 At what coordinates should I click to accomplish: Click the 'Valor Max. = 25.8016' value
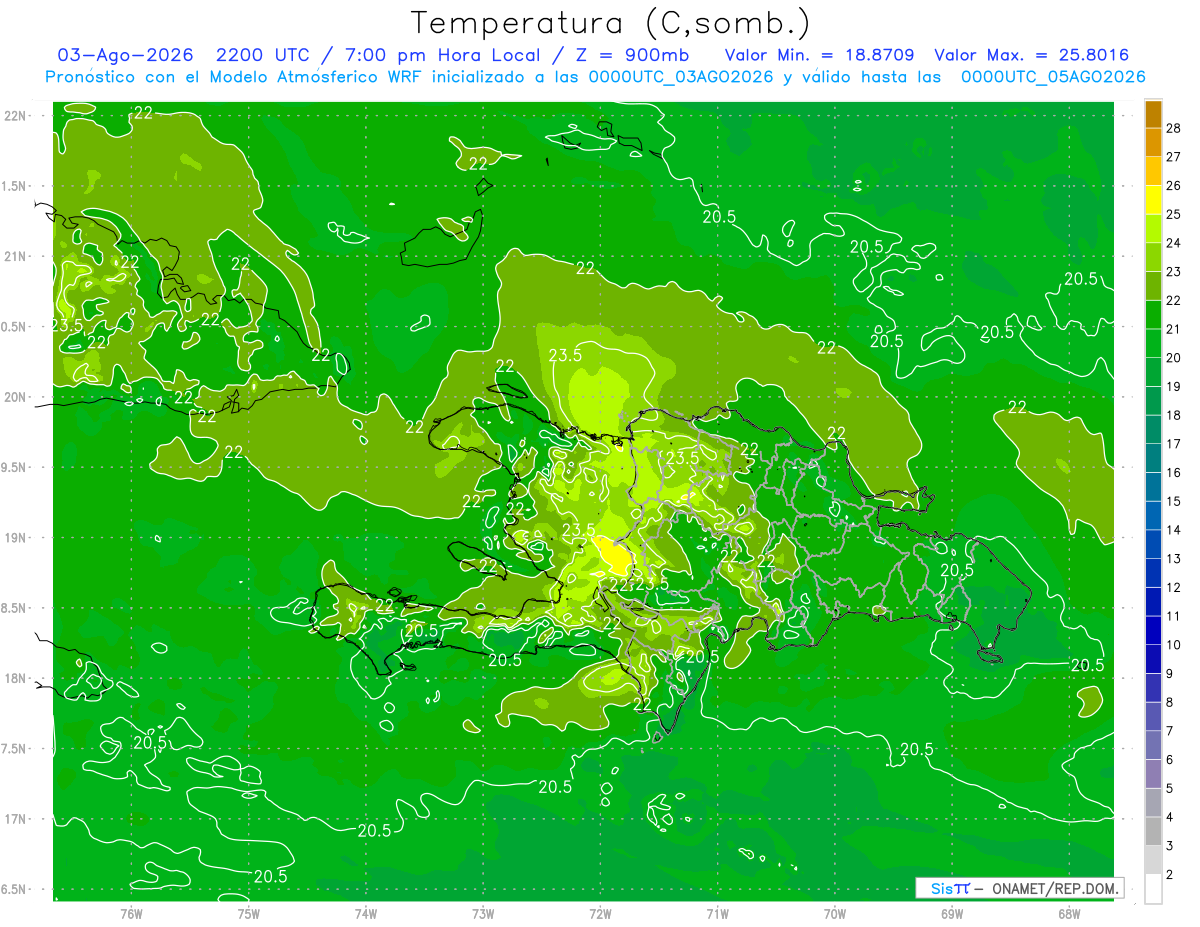[1031, 55]
